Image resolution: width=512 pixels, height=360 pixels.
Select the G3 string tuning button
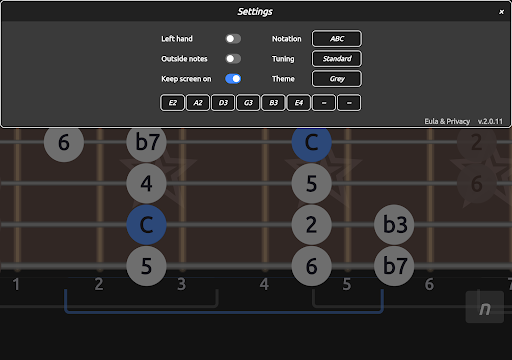click(x=248, y=103)
